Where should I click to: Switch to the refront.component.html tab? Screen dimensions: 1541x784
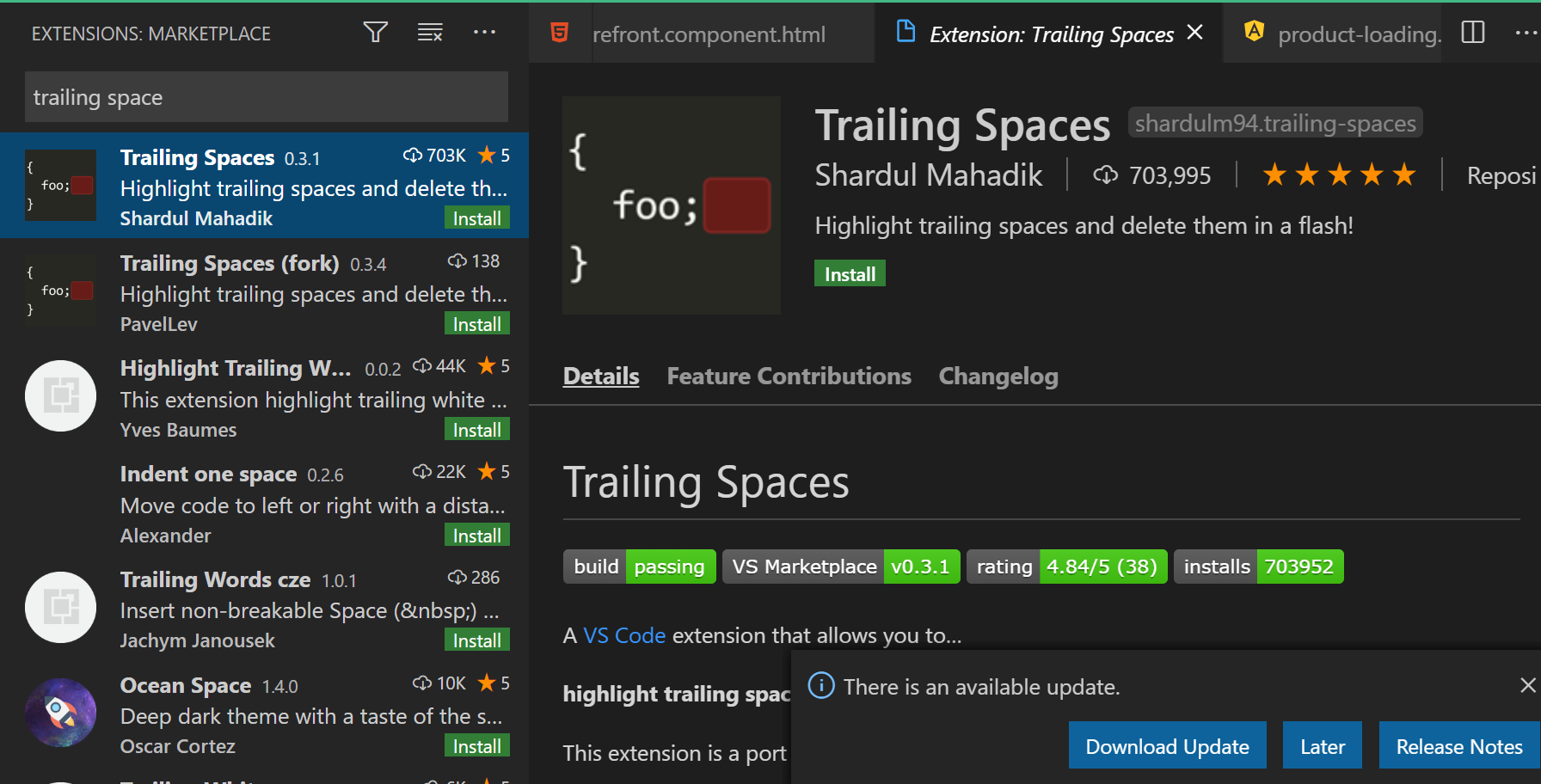coord(709,34)
